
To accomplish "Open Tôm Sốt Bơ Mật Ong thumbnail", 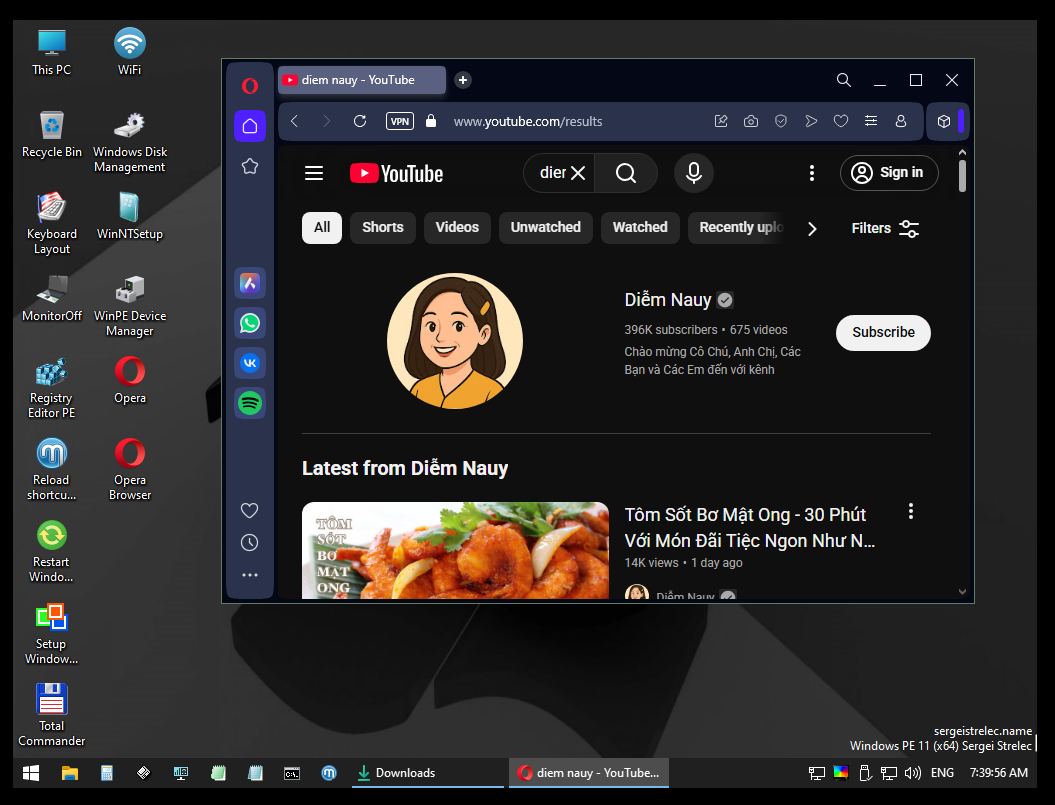I will click(x=456, y=551).
